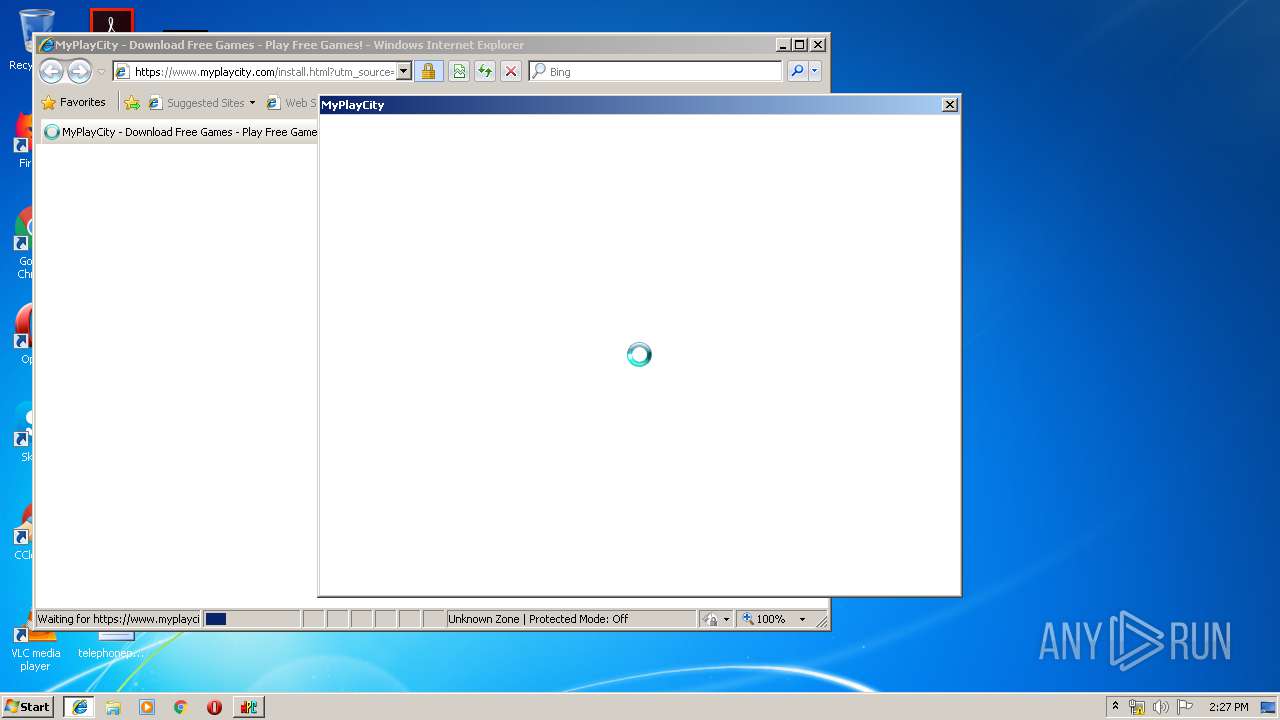The height and width of the screenshot is (720, 1280).
Task: Select the VLC media player desktop shortcut
Action: (x=35, y=648)
